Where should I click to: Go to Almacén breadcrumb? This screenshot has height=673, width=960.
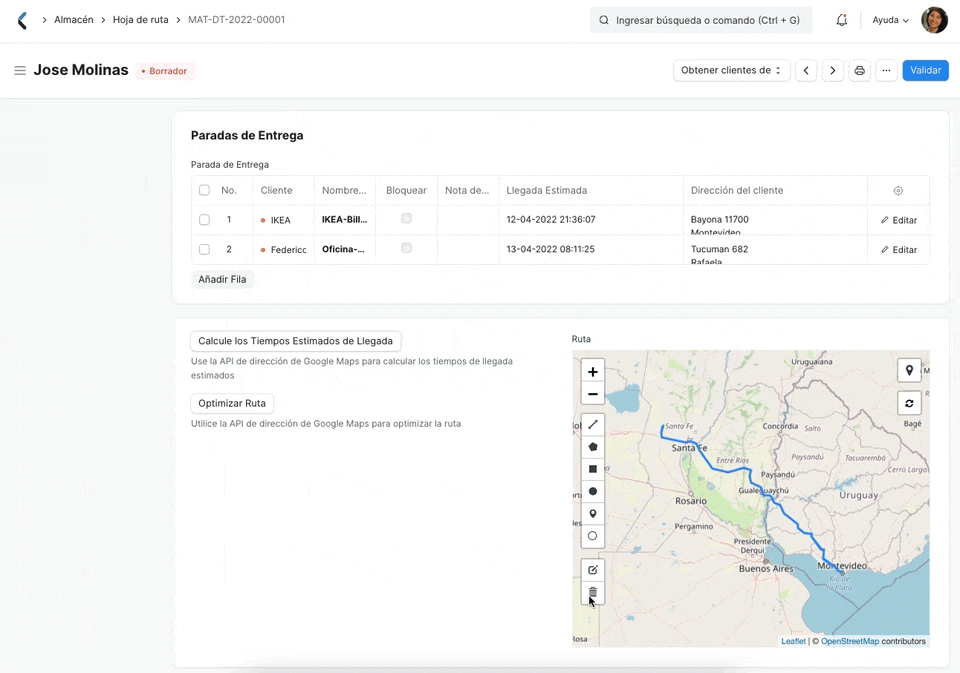pos(73,20)
